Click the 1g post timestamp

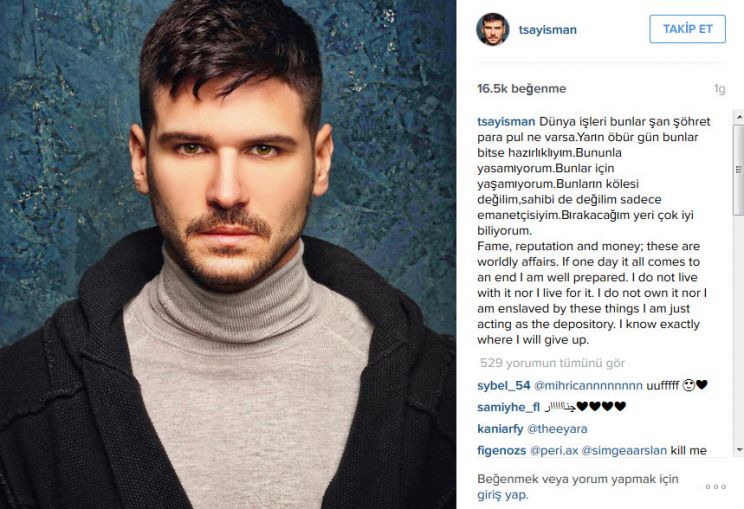tap(720, 89)
